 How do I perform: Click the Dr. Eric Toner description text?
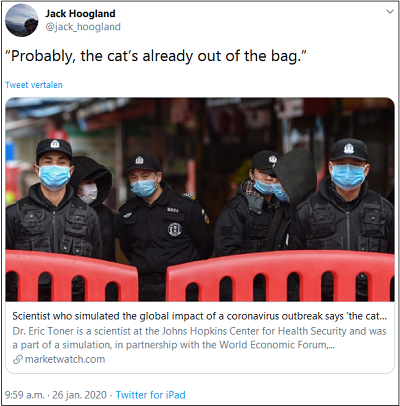coord(199,331)
